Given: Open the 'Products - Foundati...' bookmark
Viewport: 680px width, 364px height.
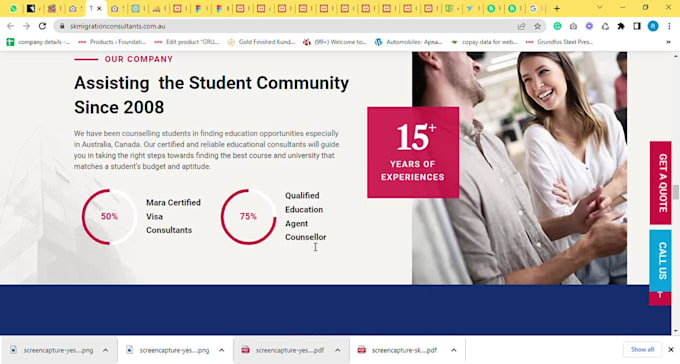Looking at the screenshot, I should tap(112, 42).
